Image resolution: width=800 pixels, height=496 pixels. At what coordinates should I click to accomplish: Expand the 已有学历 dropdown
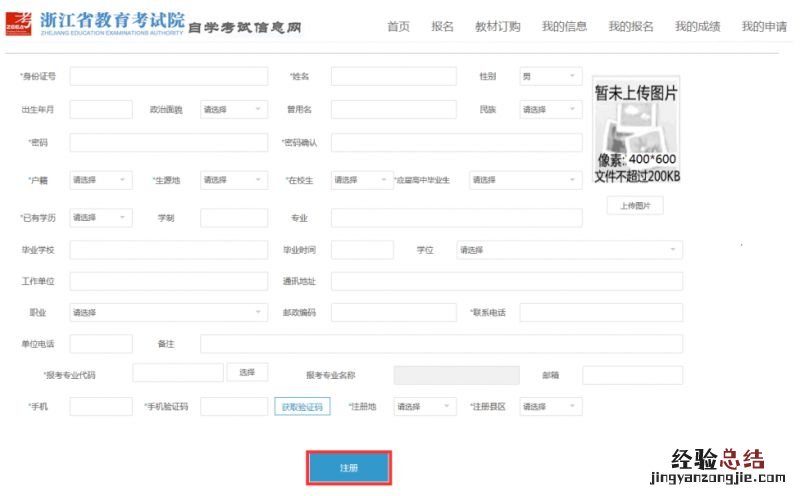click(x=100, y=218)
